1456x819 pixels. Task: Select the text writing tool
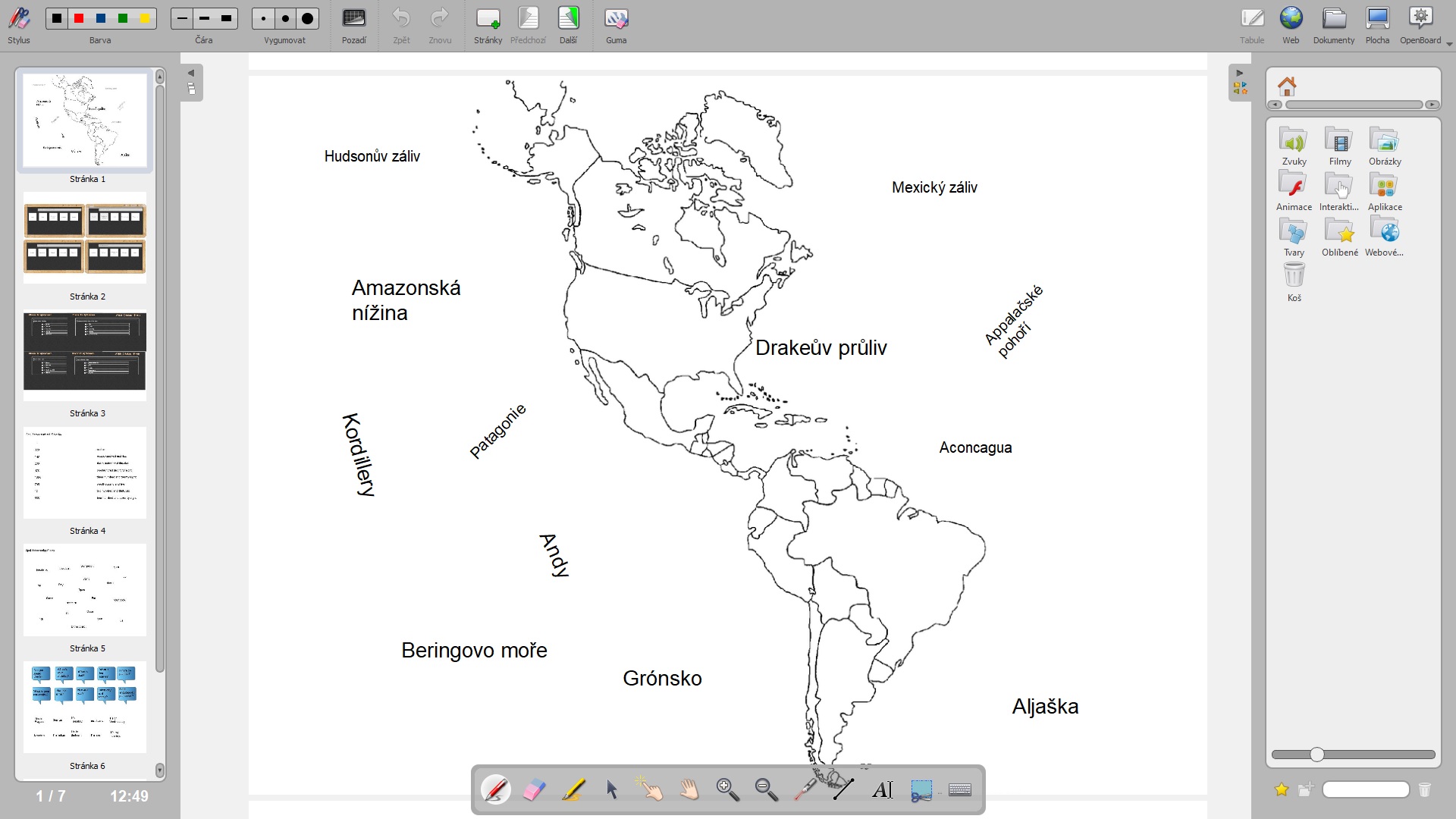[x=883, y=790]
